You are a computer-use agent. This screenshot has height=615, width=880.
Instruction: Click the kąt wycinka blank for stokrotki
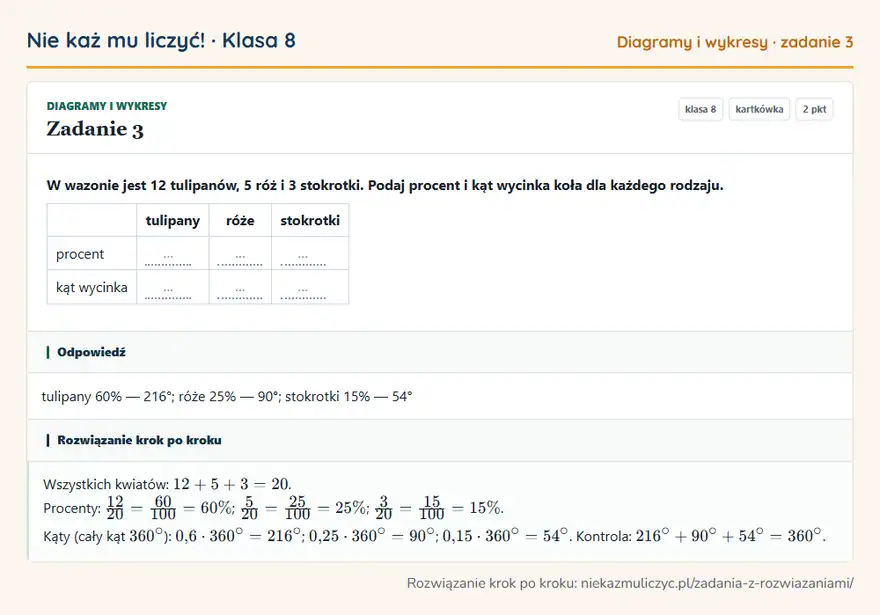click(x=303, y=292)
